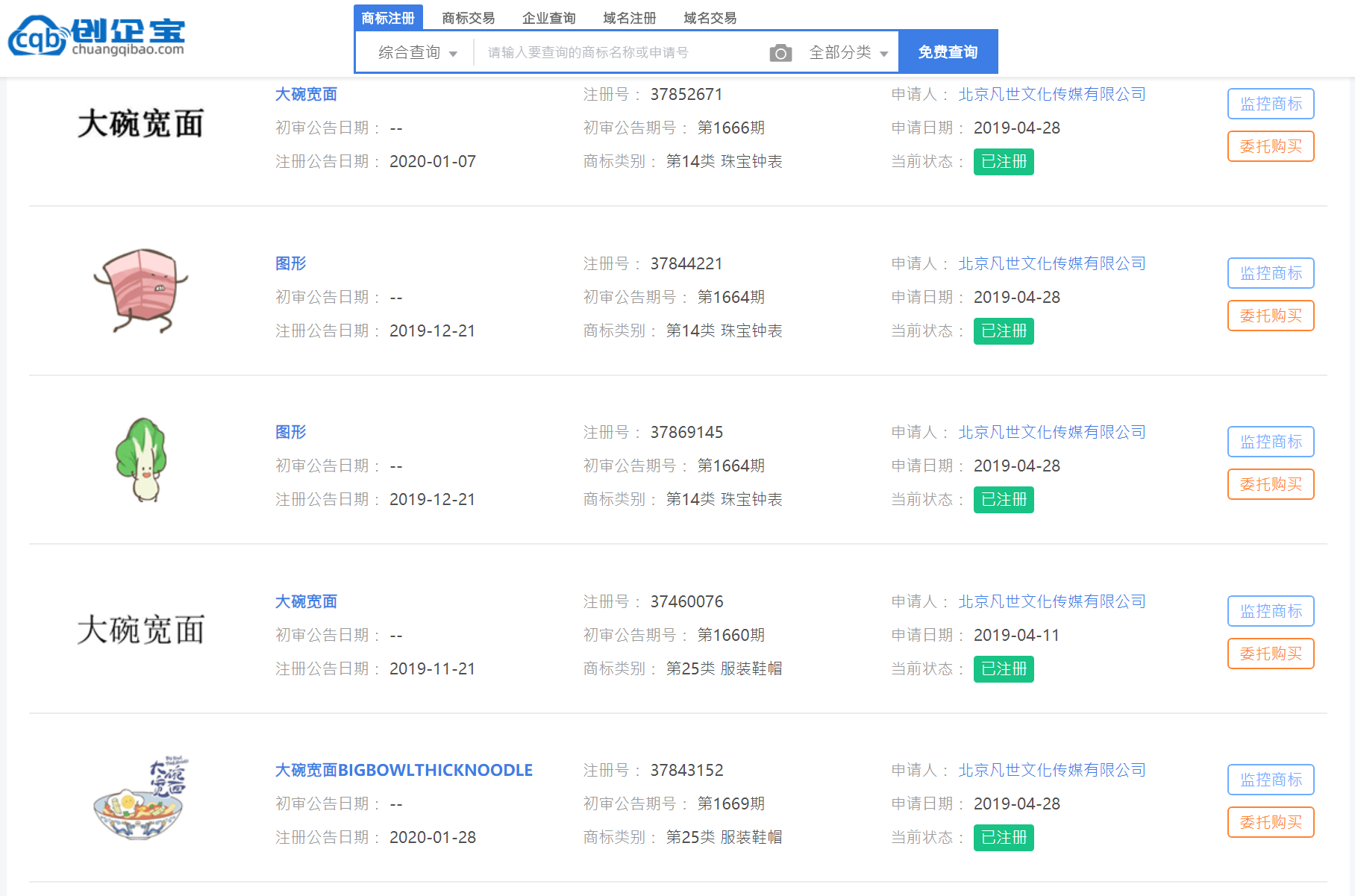Click 监控商标 for registration 37869145
1355x896 pixels.
point(1271,442)
